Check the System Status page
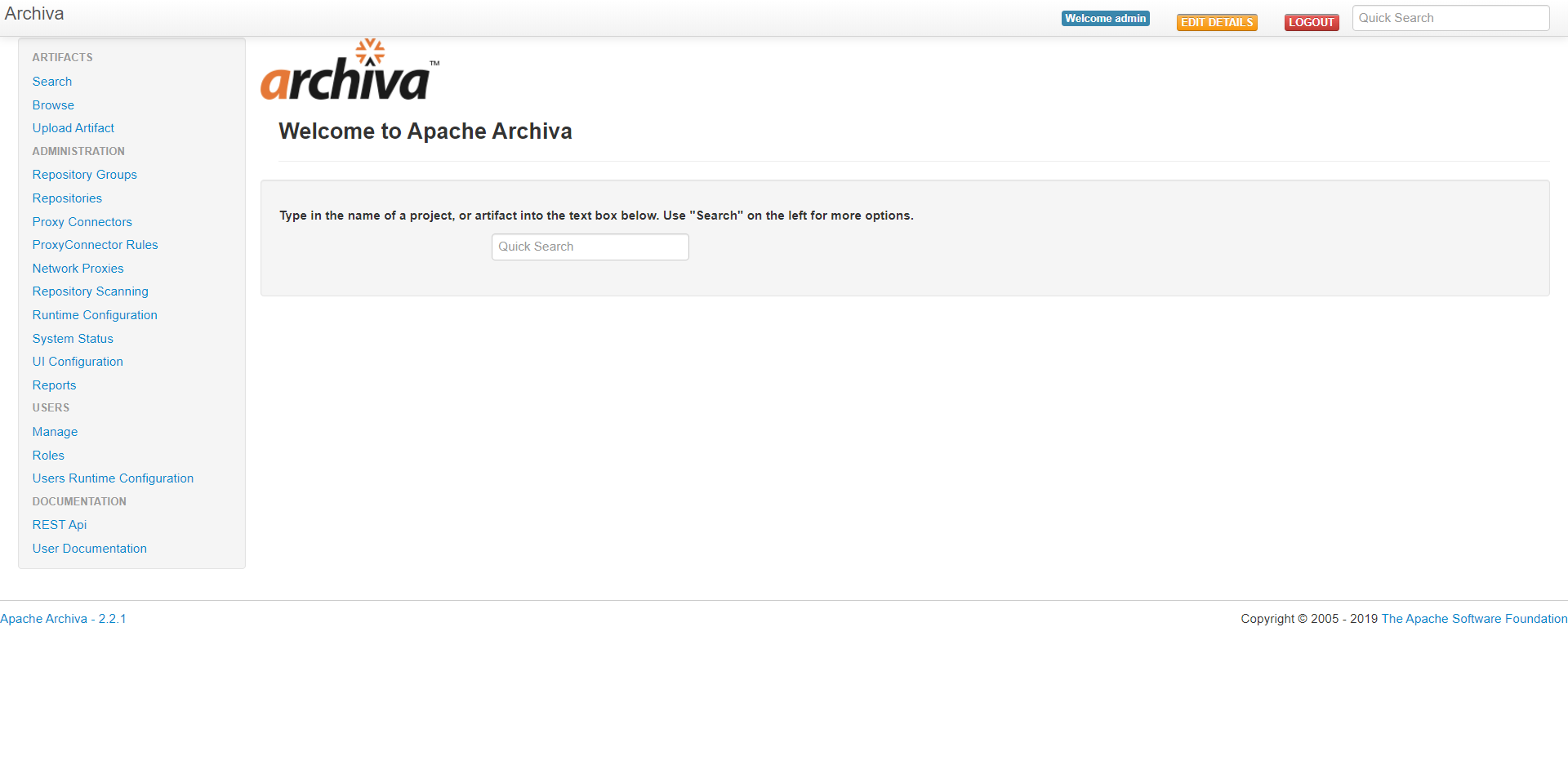The width and height of the screenshot is (1568, 765). (73, 339)
